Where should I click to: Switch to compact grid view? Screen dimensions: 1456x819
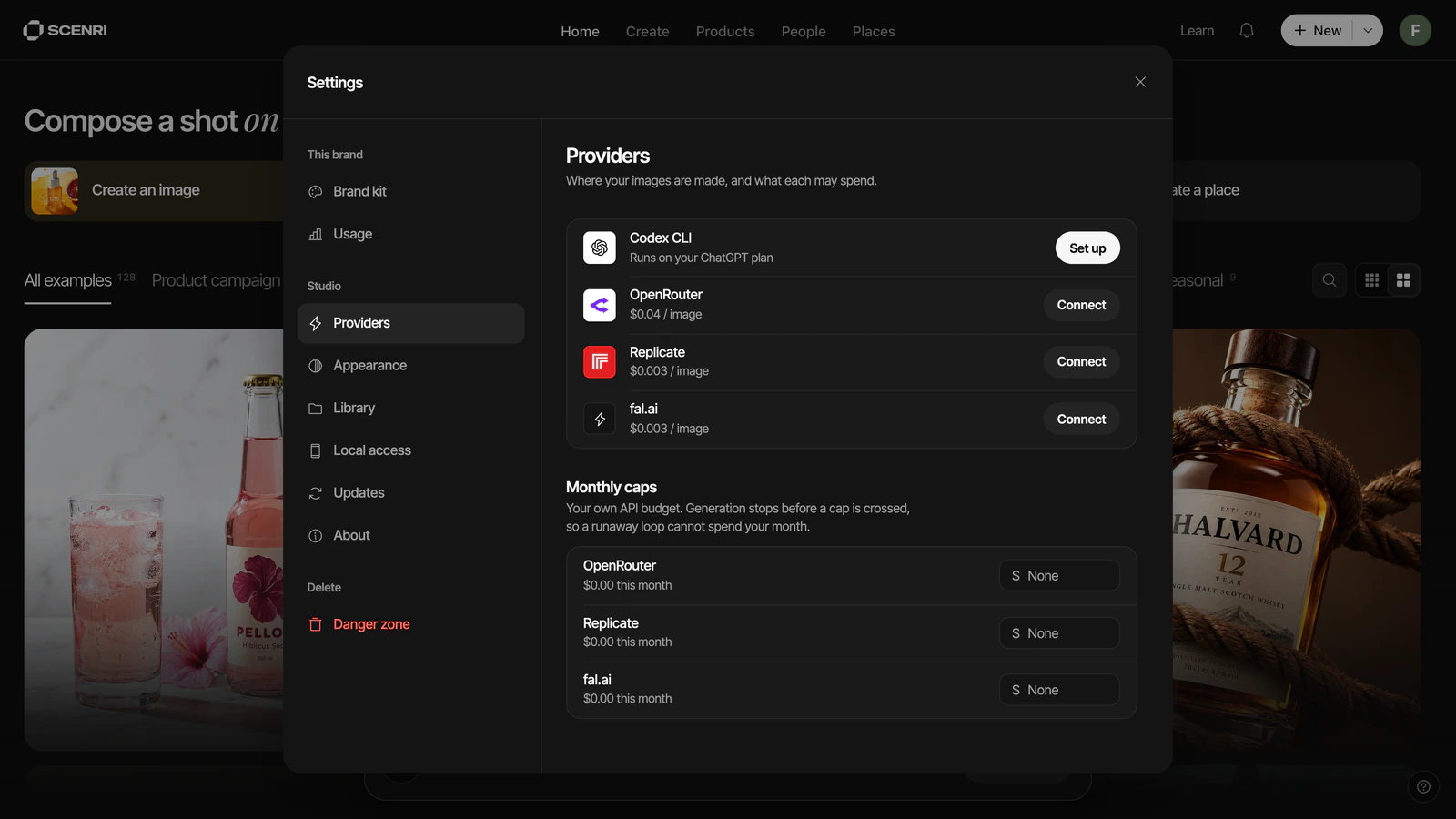(x=1372, y=280)
